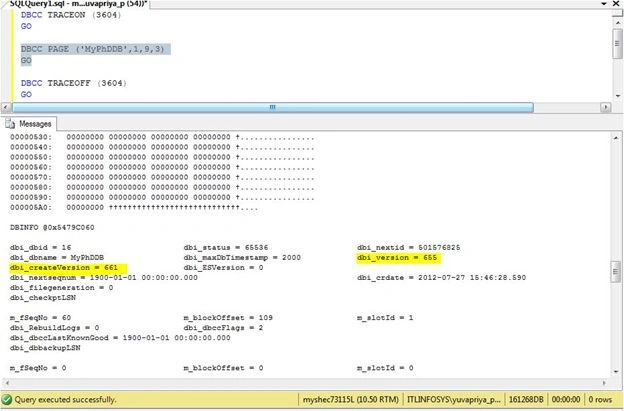Click the dbi_dbccFlags = 2 entry
This screenshot has width=624, height=411.
tap(223, 328)
